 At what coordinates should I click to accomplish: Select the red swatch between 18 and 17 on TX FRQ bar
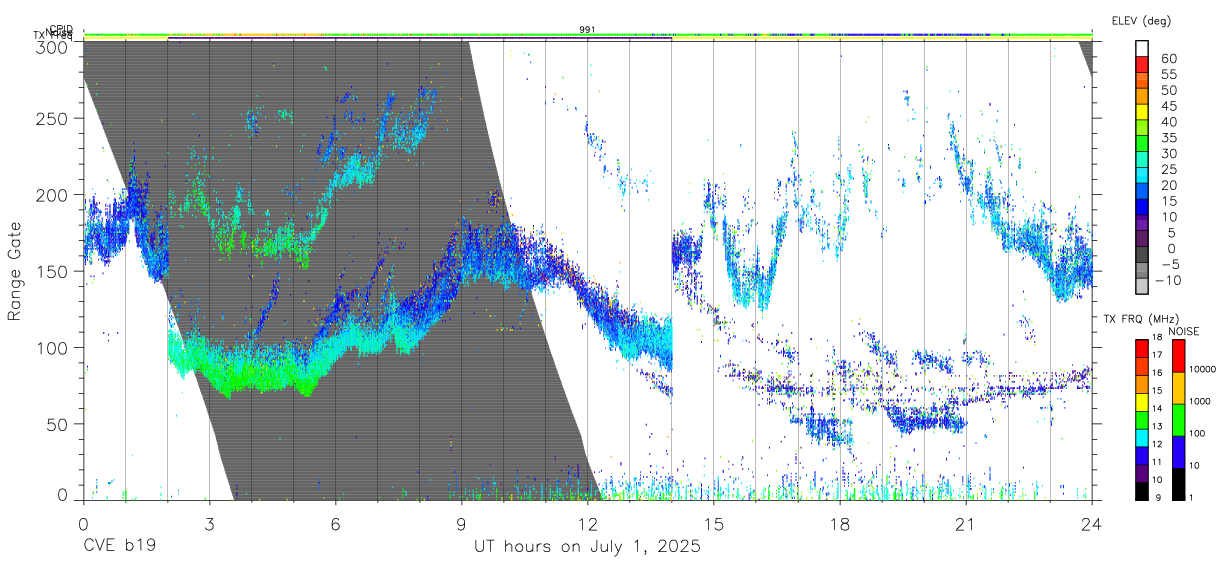coord(1142,348)
